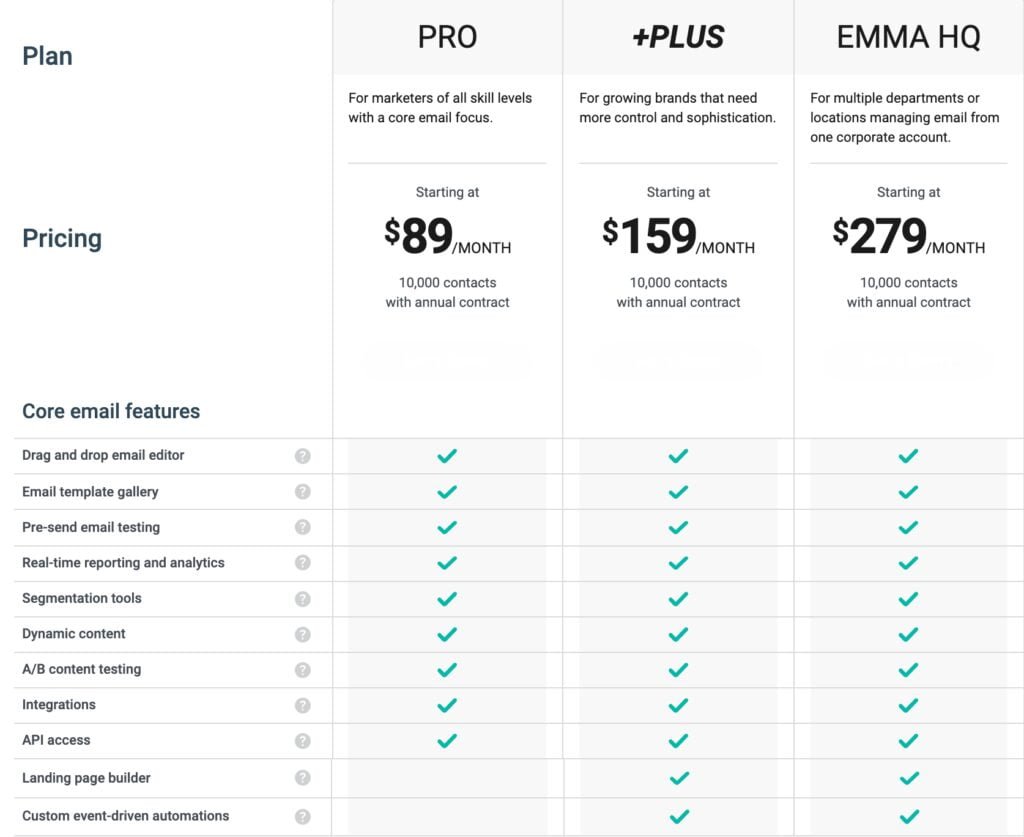Click help icon for Drag and drop email editor
The height and width of the screenshot is (837, 1024).
[303, 456]
